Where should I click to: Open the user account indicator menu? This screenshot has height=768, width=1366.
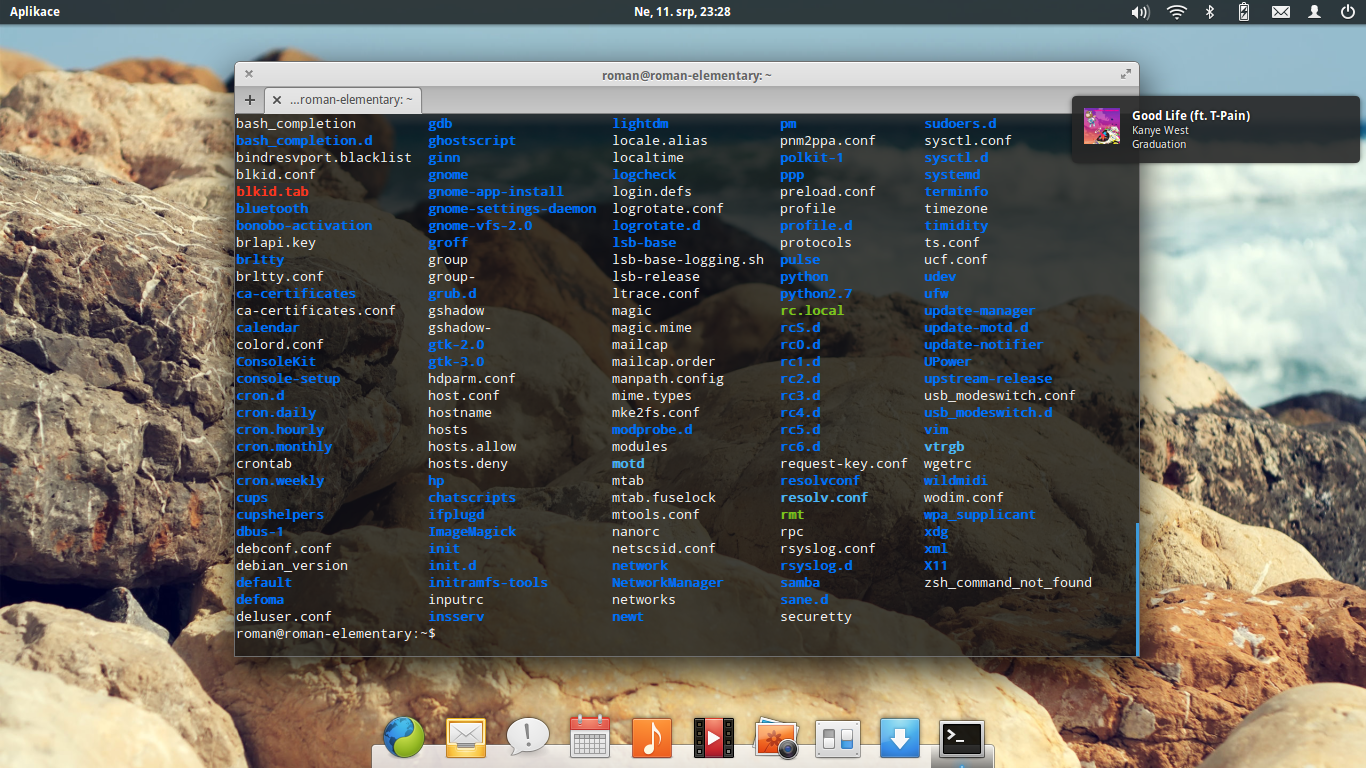(x=1313, y=12)
